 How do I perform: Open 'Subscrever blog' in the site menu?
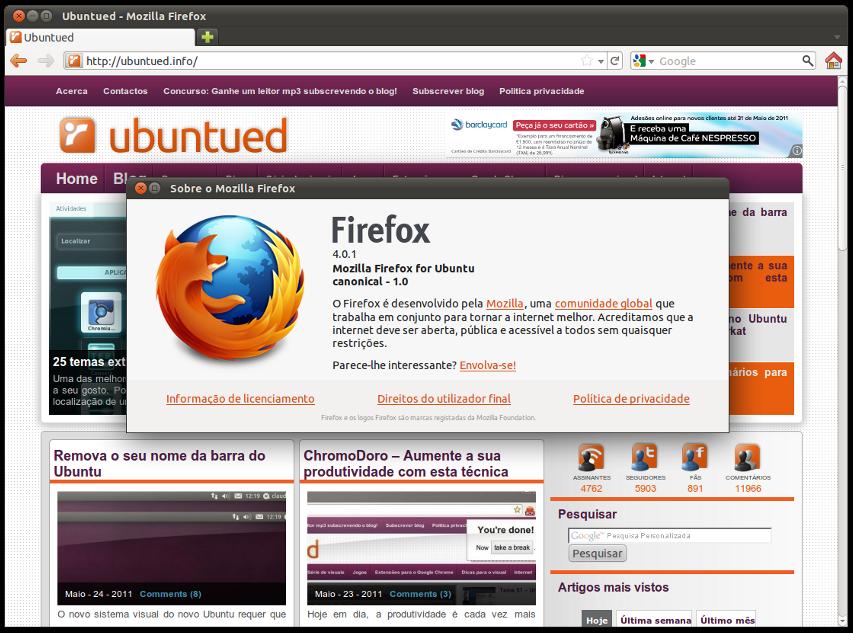[448, 91]
